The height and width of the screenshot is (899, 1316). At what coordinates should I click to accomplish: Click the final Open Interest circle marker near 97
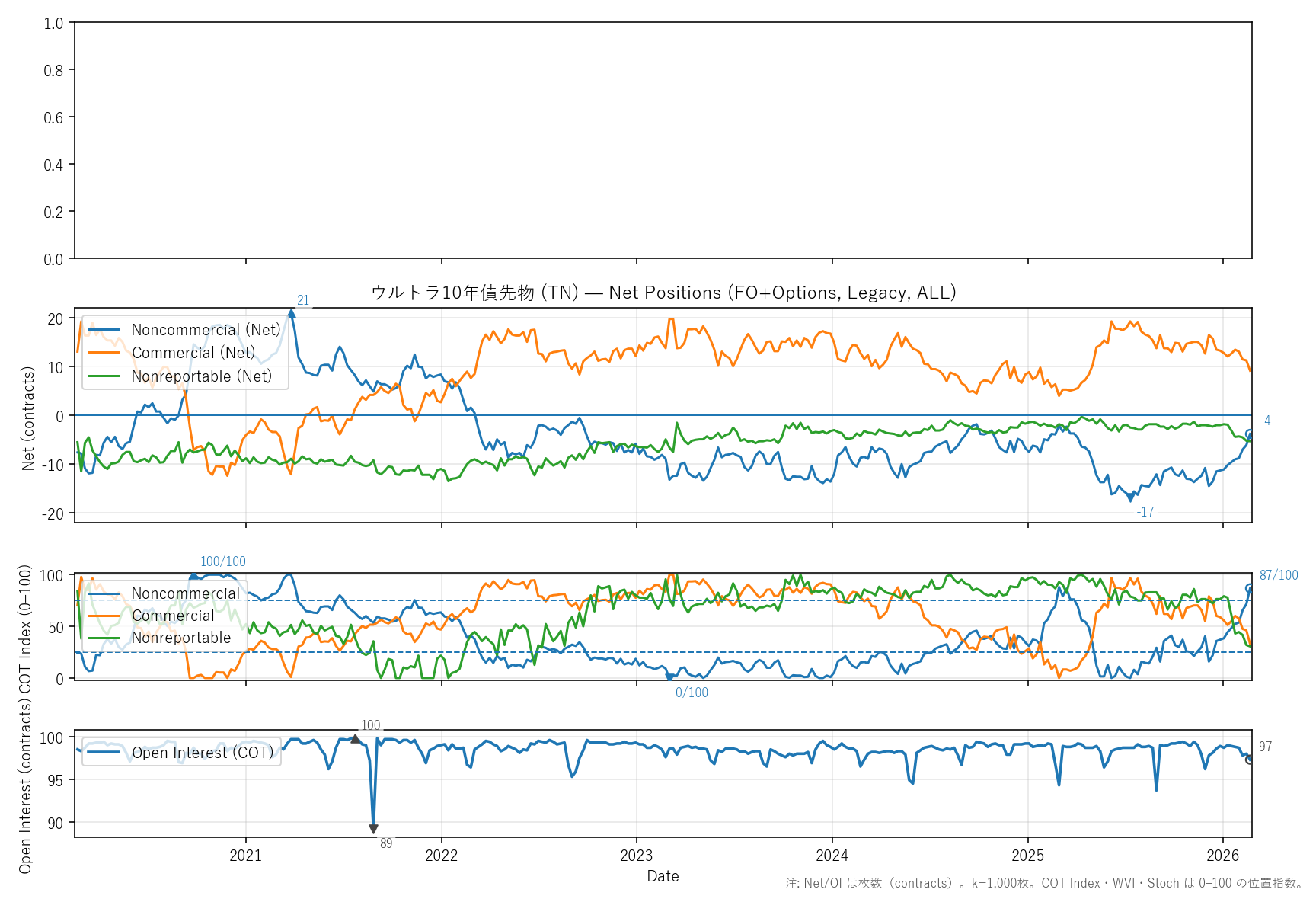click(x=1250, y=760)
